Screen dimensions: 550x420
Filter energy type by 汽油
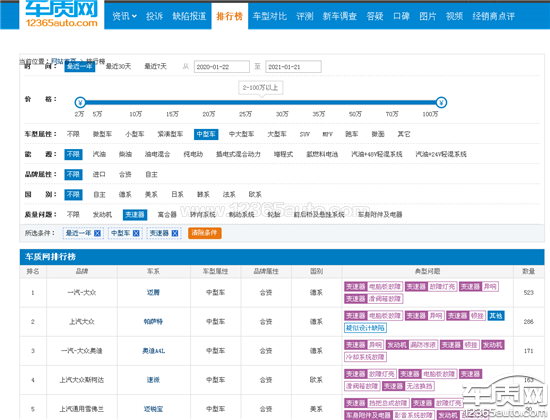(99, 154)
